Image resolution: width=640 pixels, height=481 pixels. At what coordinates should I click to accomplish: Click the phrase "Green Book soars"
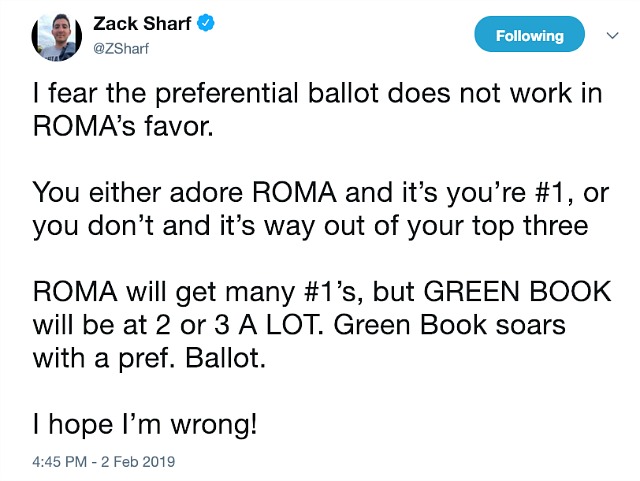pos(450,325)
